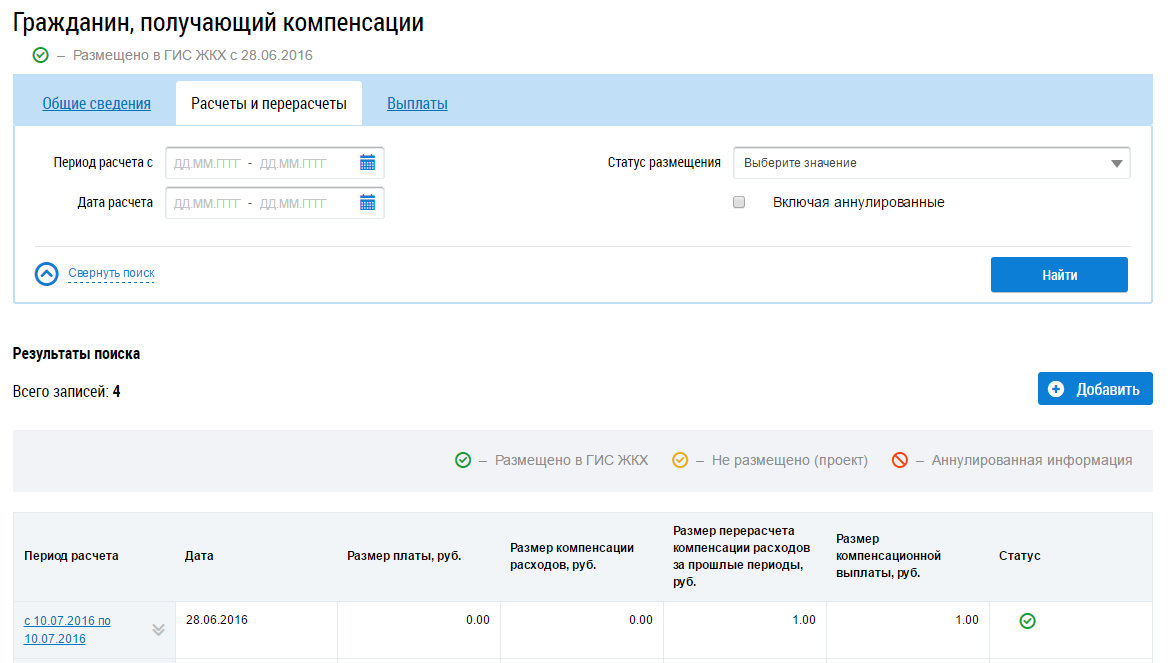Open calendar for Период расчета field
1171x663 pixels.
(x=367, y=163)
